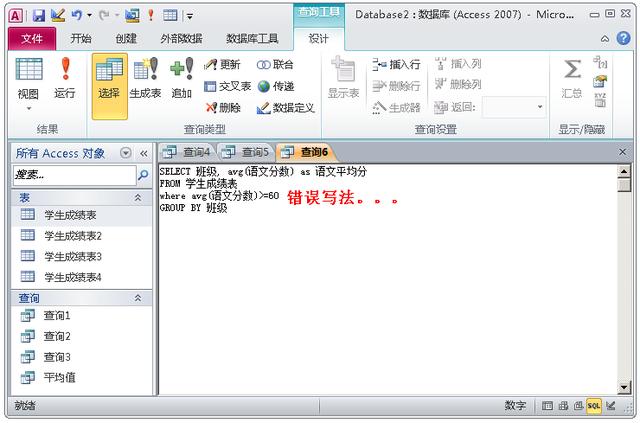
Task: Click the red exclamation Run icon in quick access toolbar
Action: coord(151,16)
